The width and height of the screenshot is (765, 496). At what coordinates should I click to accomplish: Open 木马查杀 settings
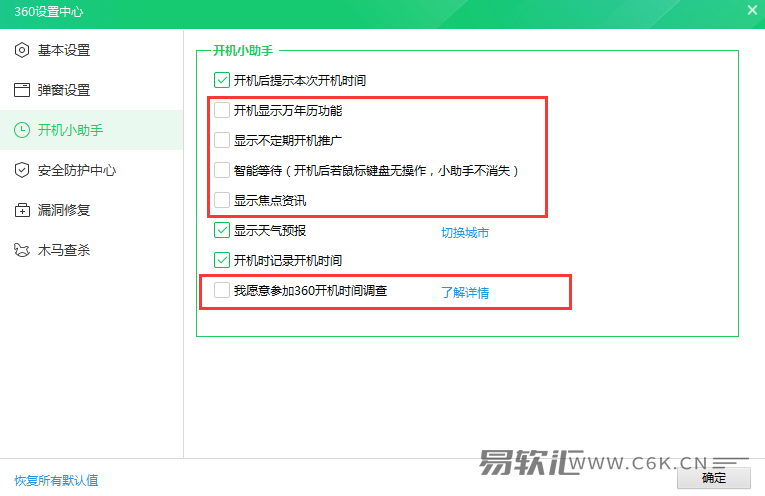tap(92, 250)
